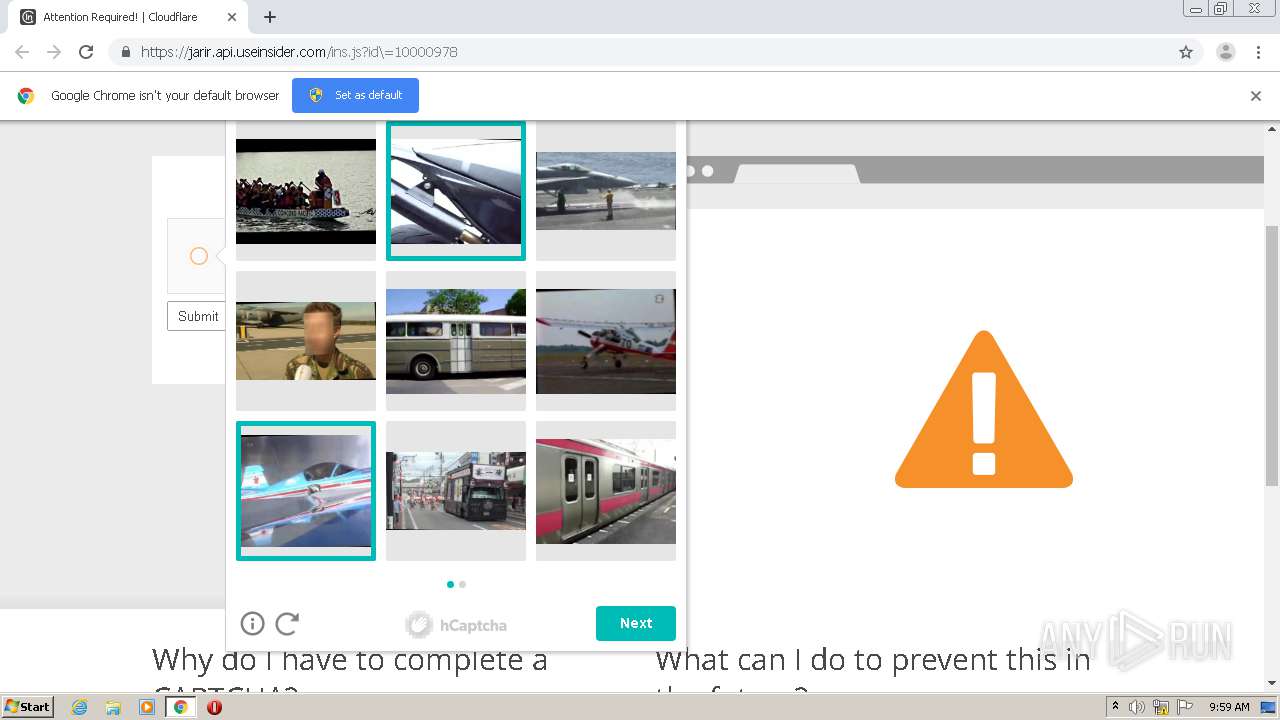
Task: Click the Submit button
Action: 197,316
